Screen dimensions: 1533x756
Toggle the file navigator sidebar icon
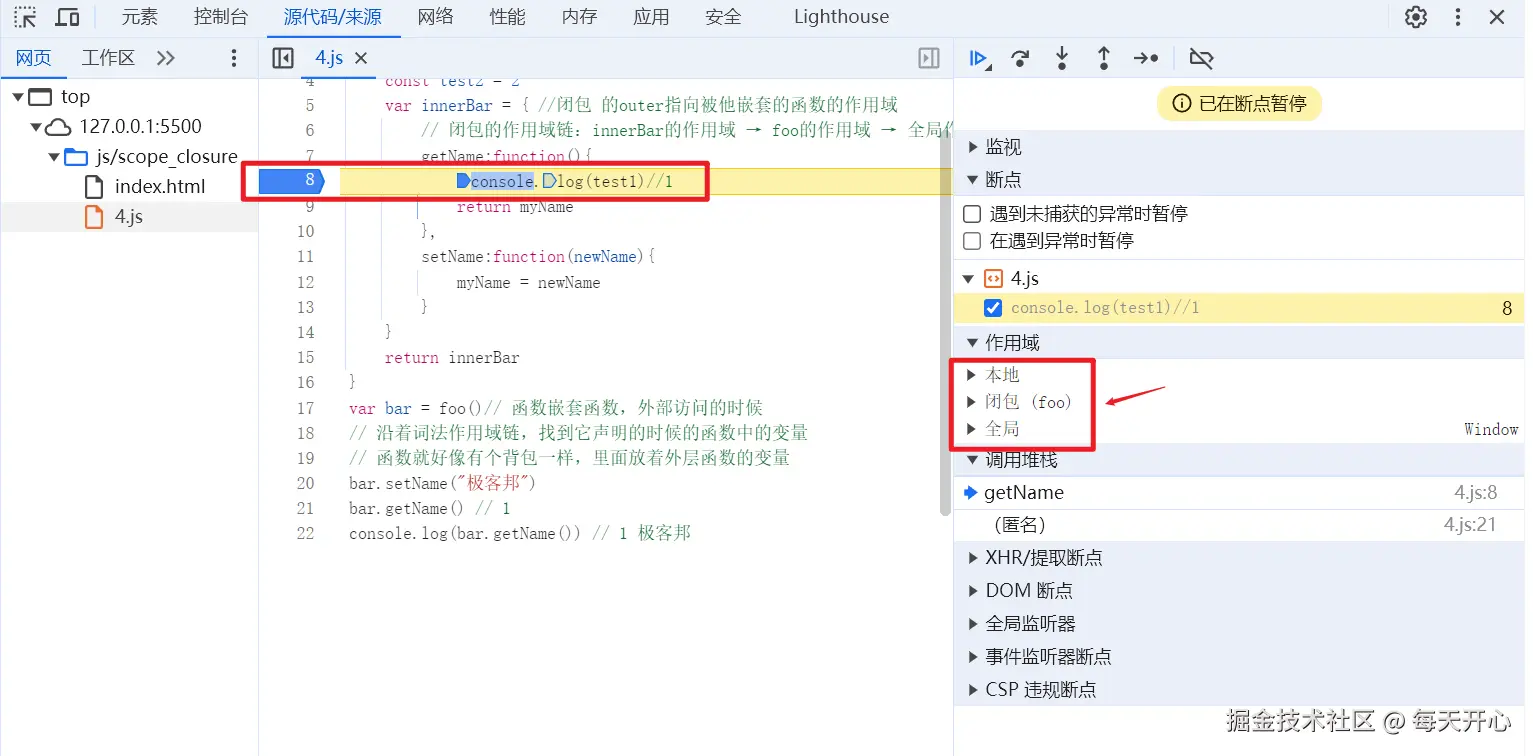click(283, 59)
